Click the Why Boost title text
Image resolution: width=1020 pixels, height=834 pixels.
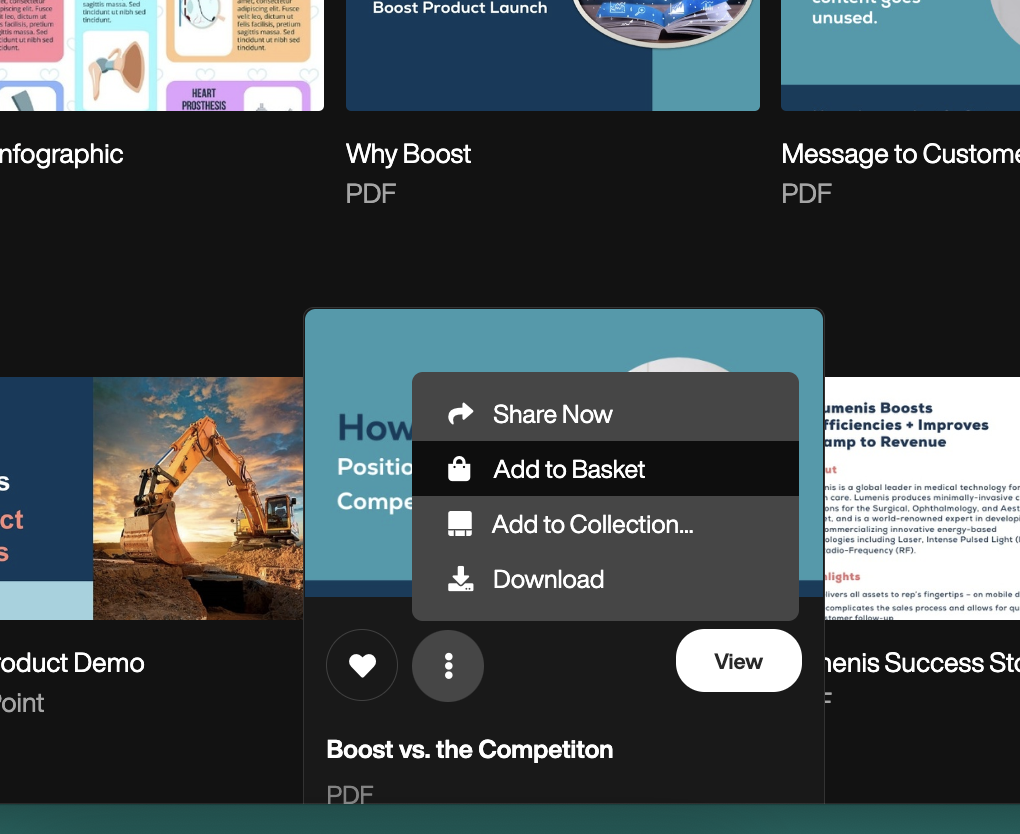point(408,154)
